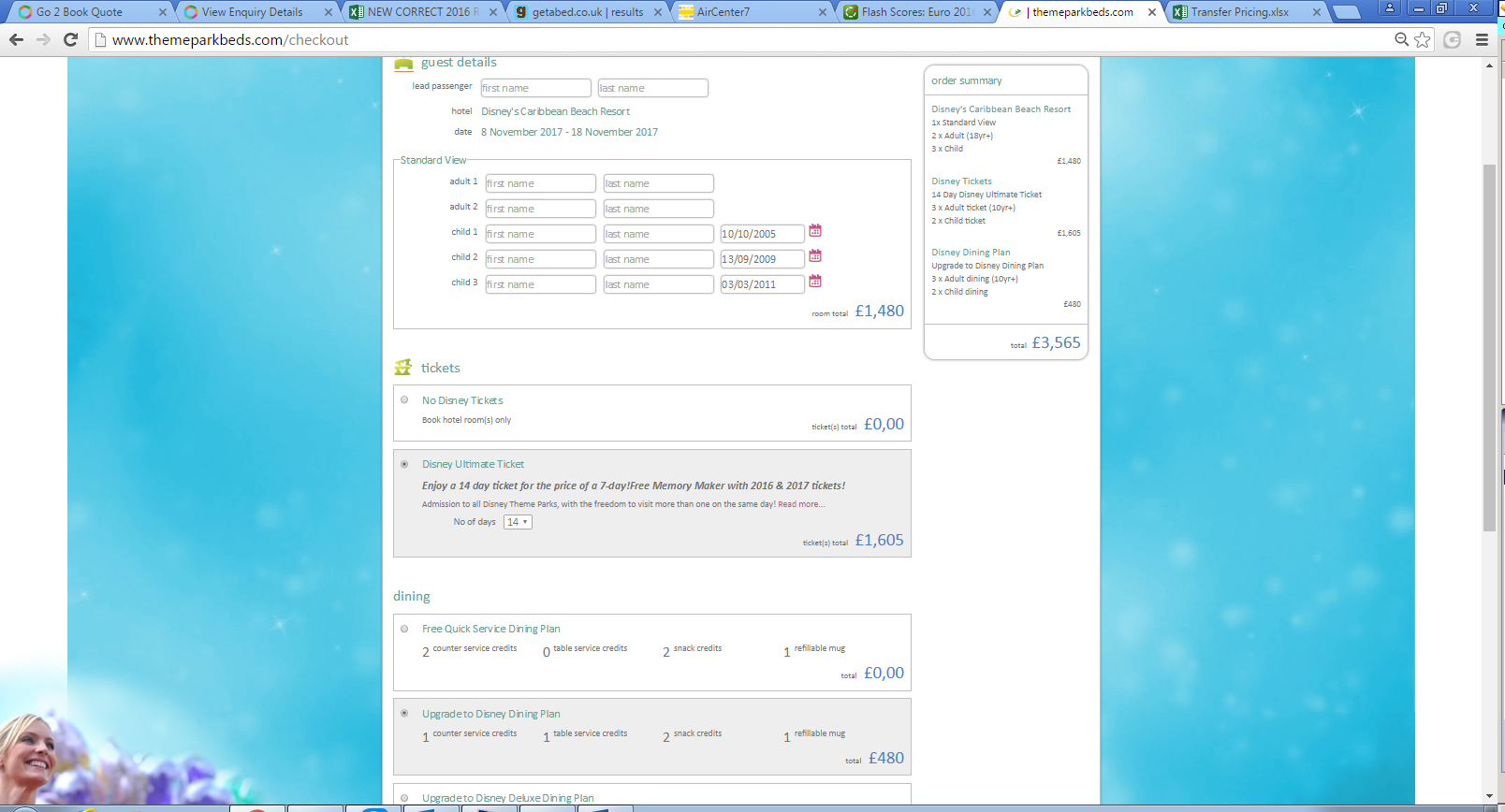Close the NEW CORRECT 2016 tab
The image size is (1505, 812).
point(493,12)
